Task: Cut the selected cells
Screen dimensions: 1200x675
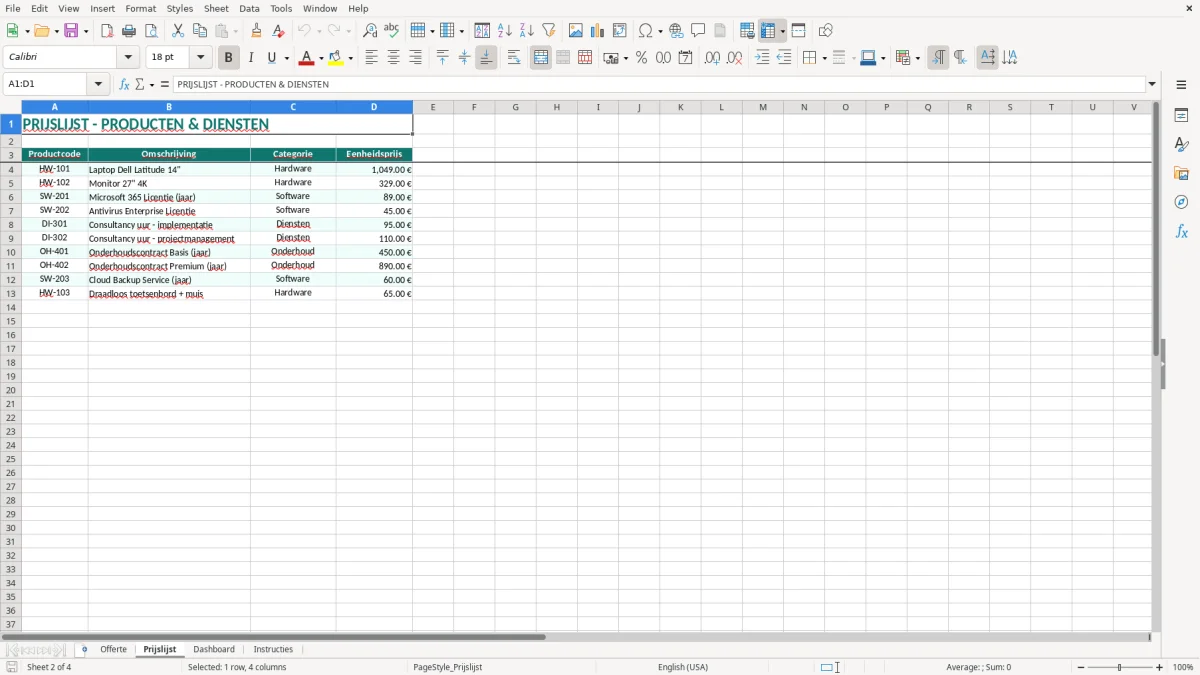Action: click(178, 31)
